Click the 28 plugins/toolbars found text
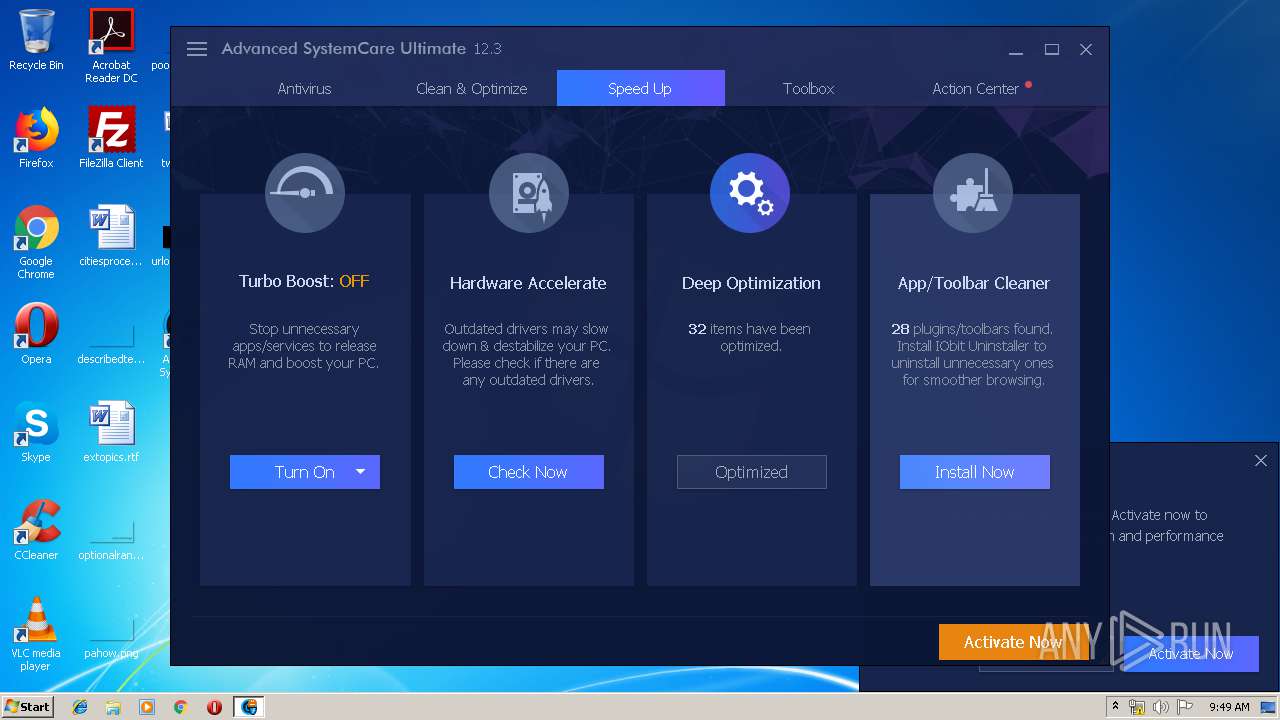This screenshot has height=720, width=1280. [x=972, y=329]
